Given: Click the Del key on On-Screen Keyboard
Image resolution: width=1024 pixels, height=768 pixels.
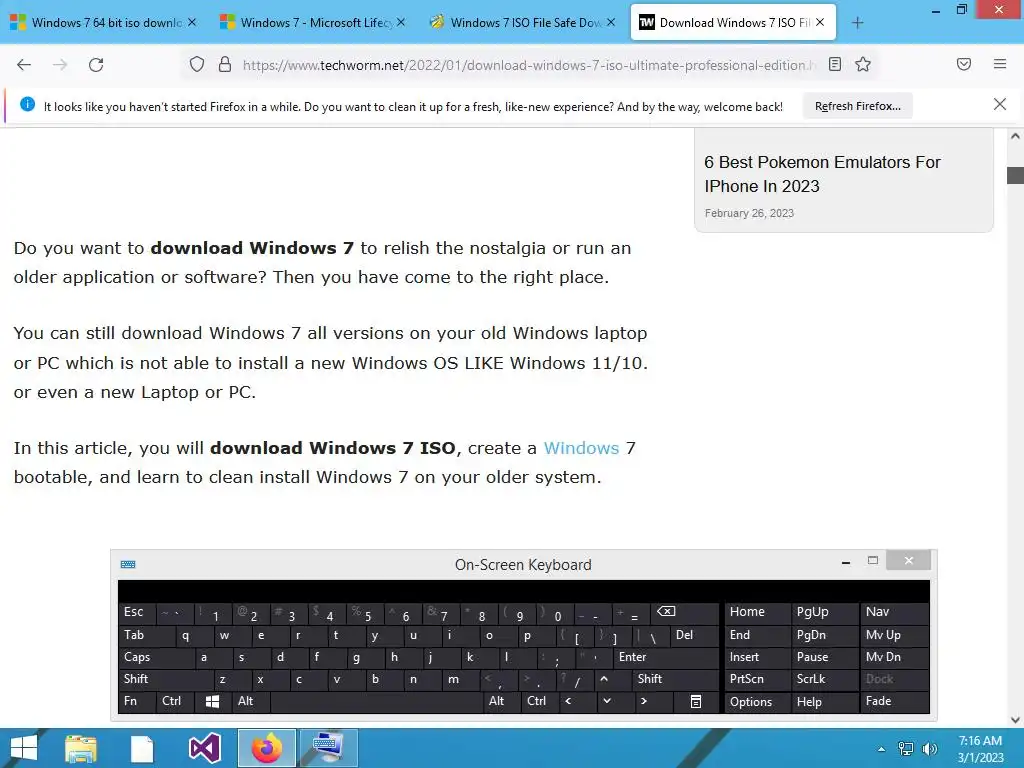Looking at the screenshot, I should pyautogui.click(x=695, y=635).
